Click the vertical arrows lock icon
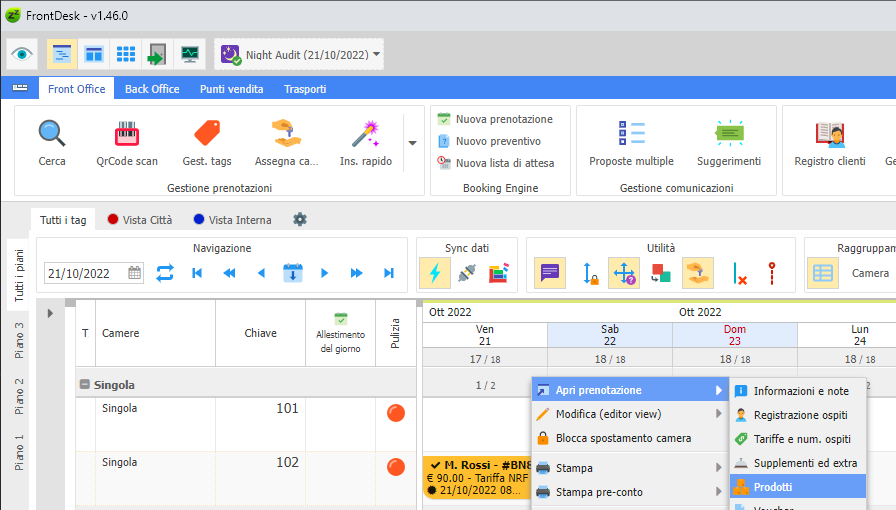 point(590,273)
